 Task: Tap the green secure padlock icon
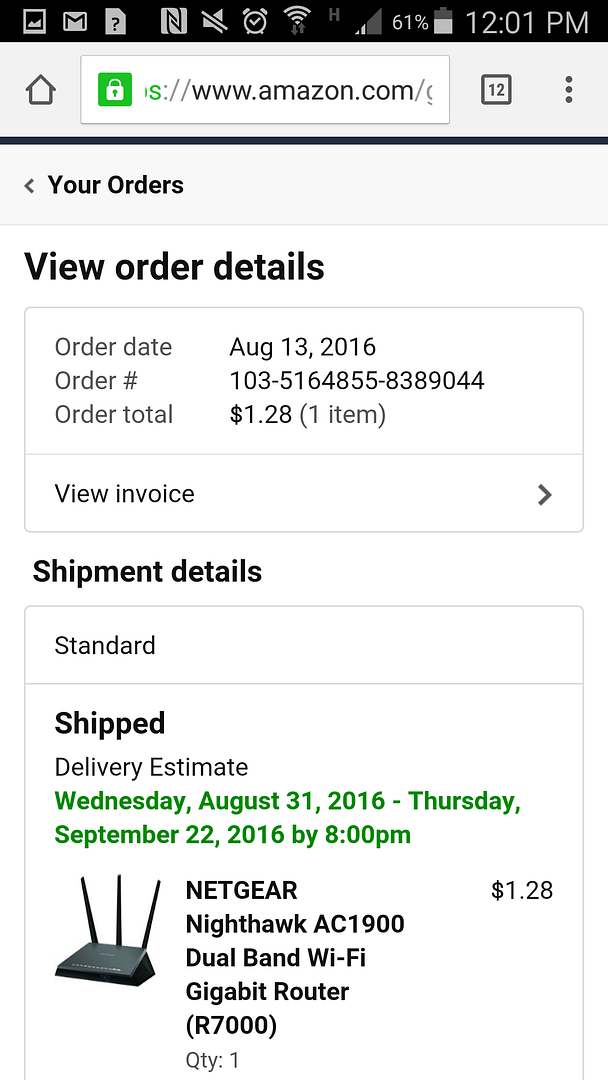coord(115,91)
